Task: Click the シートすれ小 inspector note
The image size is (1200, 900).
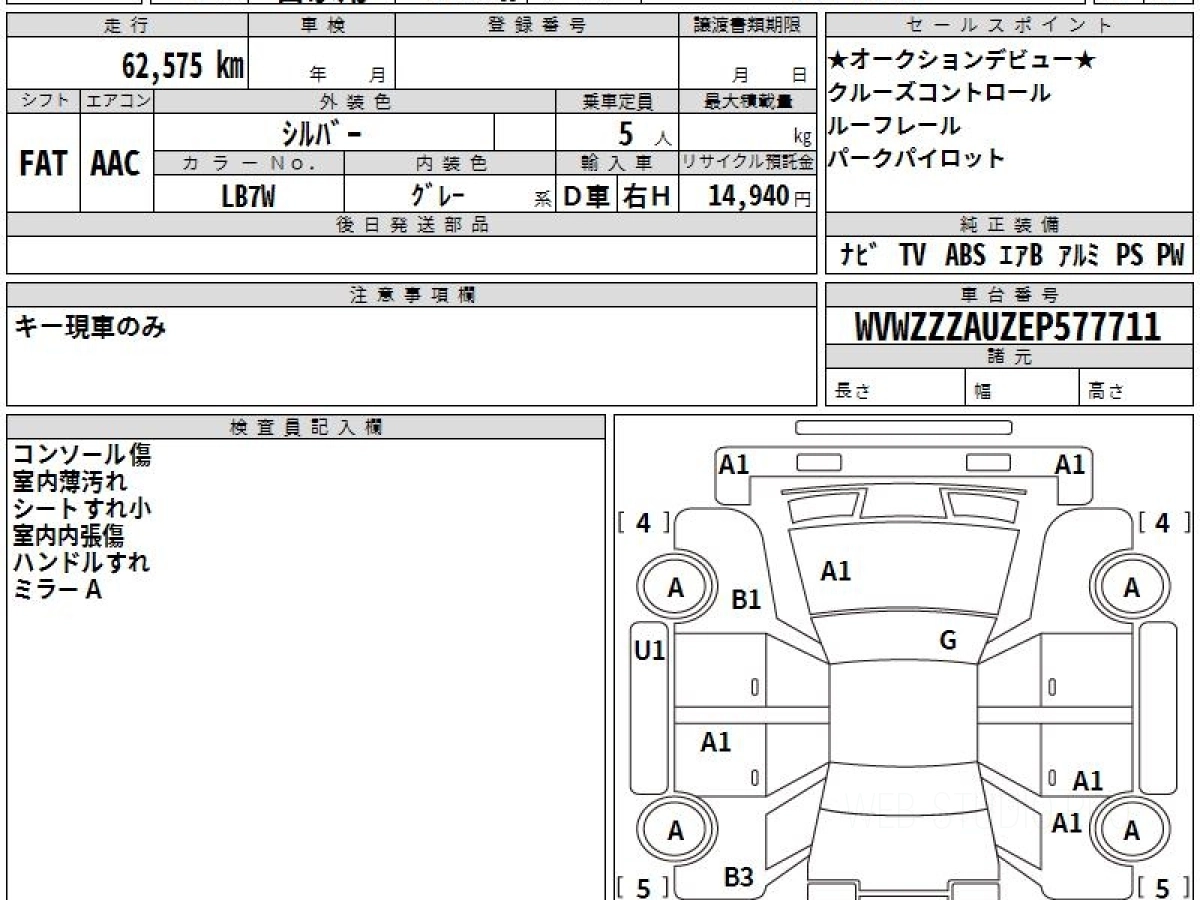Action: click(82, 508)
